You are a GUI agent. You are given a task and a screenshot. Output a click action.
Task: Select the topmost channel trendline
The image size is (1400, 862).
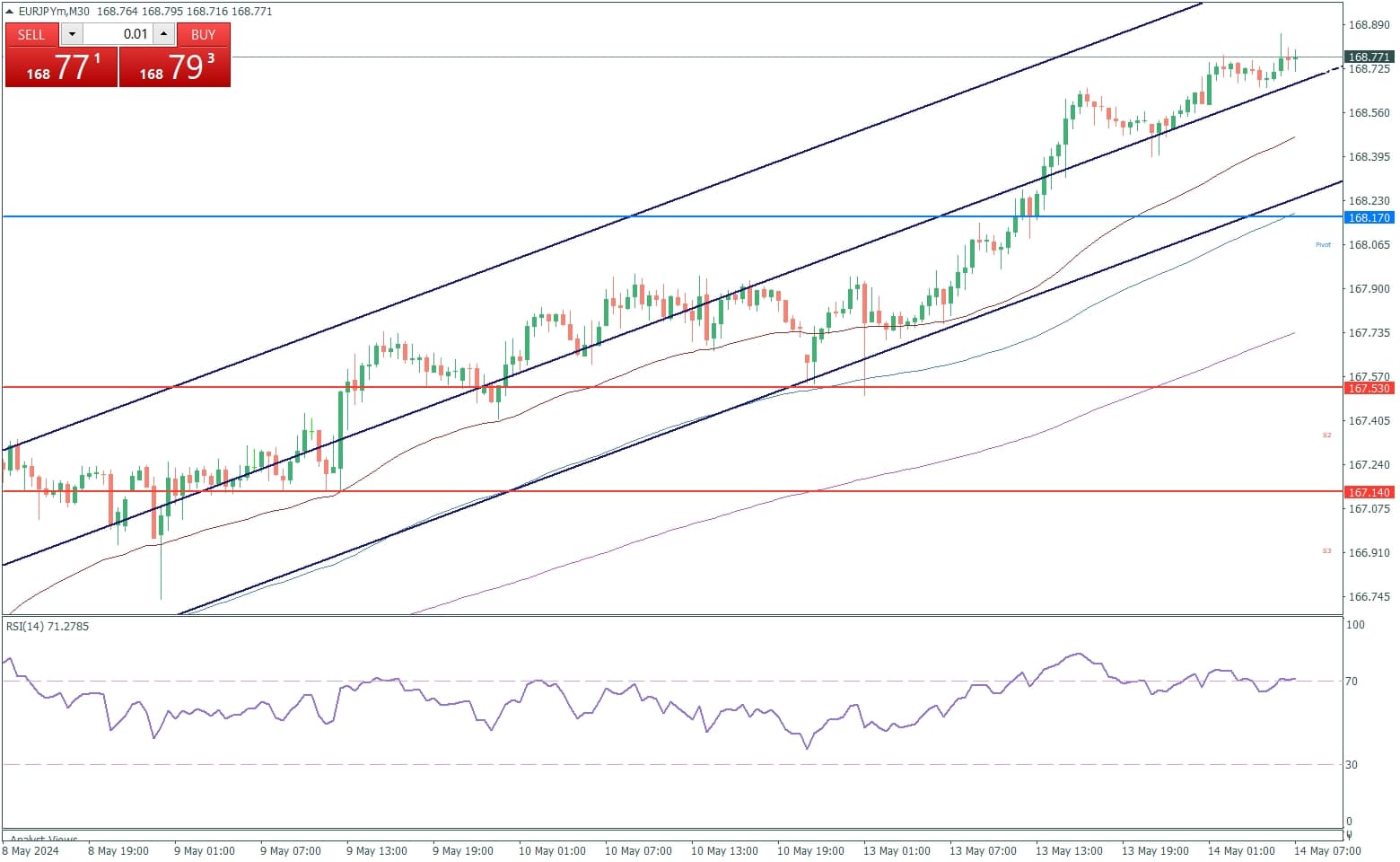coord(603,226)
